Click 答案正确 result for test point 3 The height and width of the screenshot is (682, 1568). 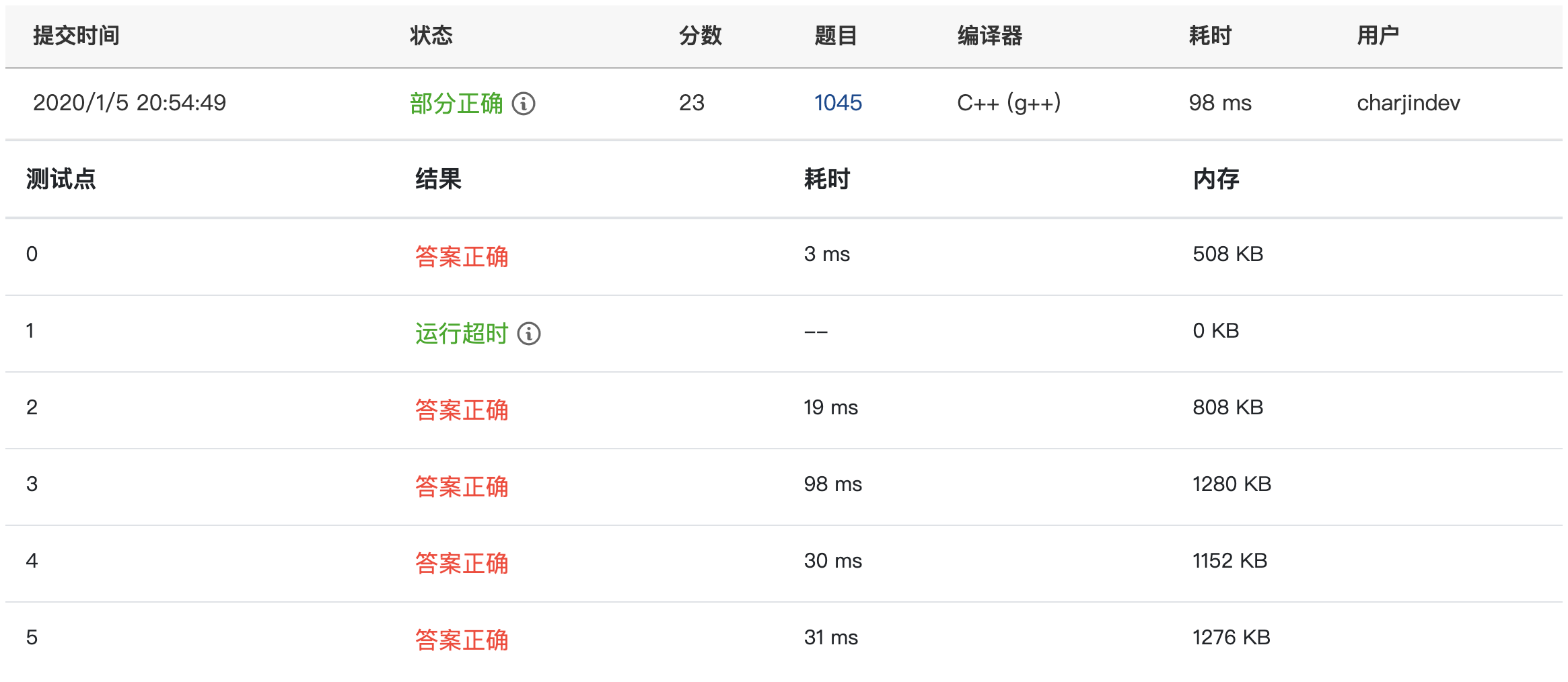[462, 487]
